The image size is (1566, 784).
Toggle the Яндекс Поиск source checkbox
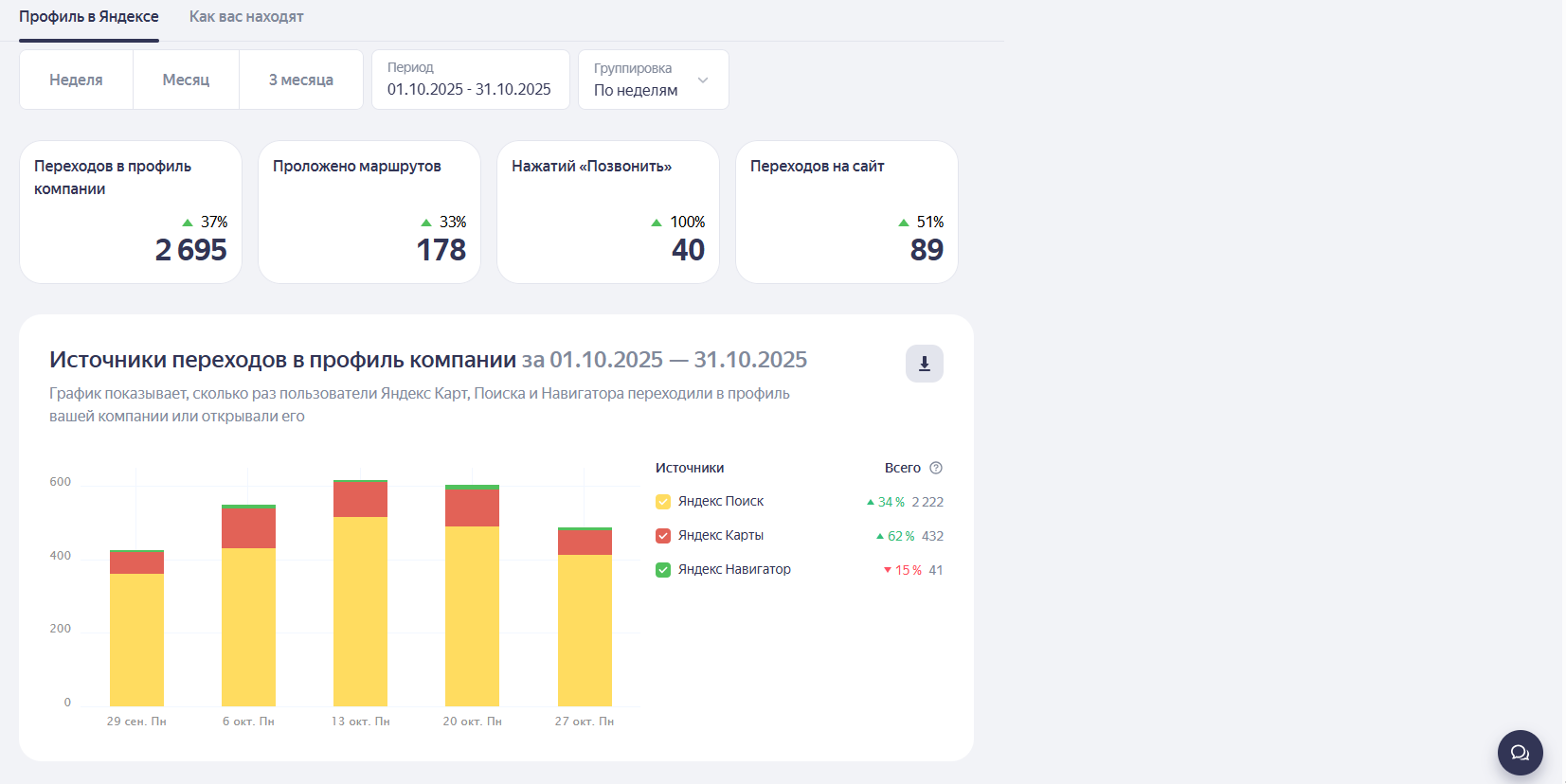click(663, 502)
